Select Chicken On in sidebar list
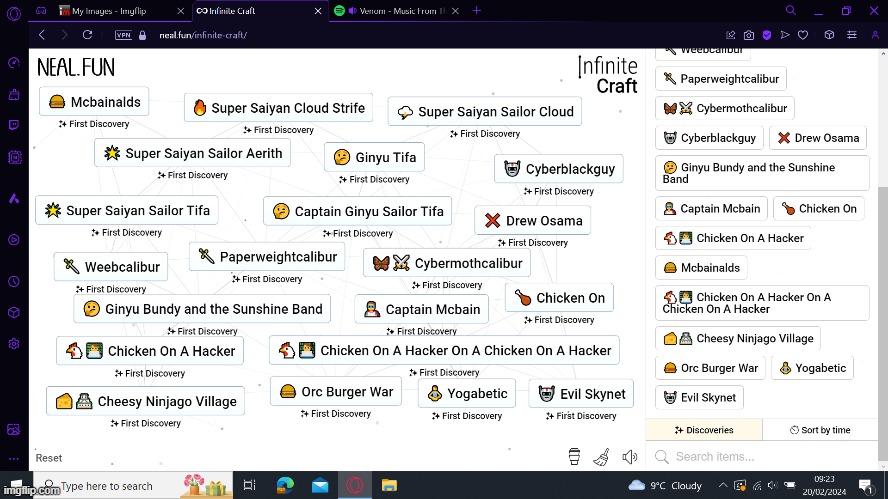The width and height of the screenshot is (888, 499). [819, 208]
